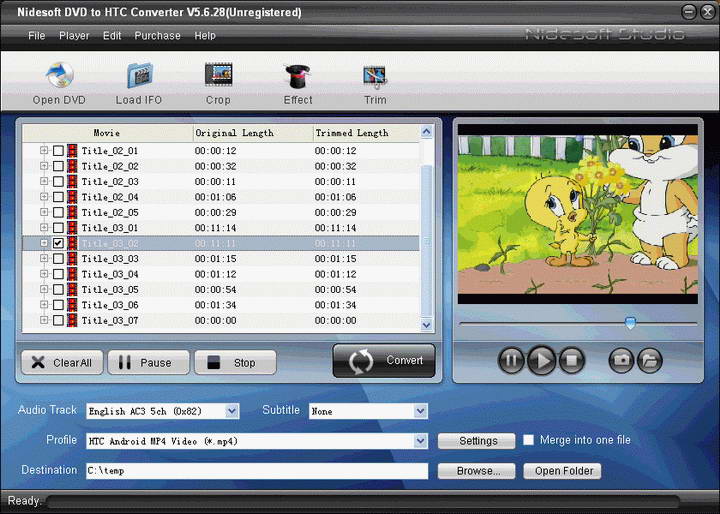Open the Audio Track dropdown
The width and height of the screenshot is (720, 514).
point(232,411)
